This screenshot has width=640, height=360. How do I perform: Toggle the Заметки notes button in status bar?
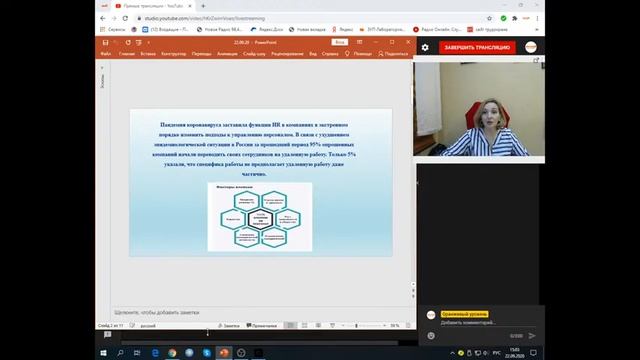pos(229,326)
